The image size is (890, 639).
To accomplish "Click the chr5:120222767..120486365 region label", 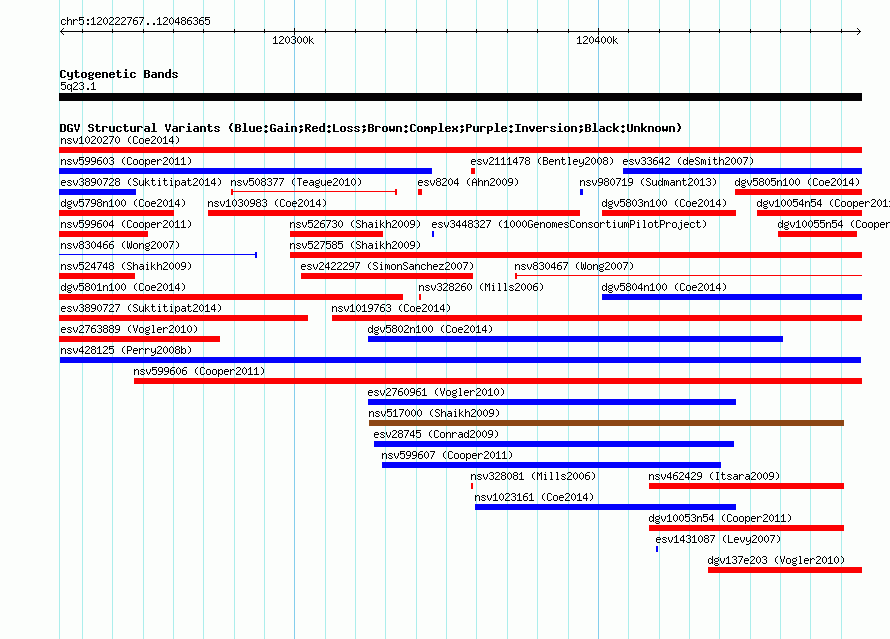I will [x=135, y=21].
